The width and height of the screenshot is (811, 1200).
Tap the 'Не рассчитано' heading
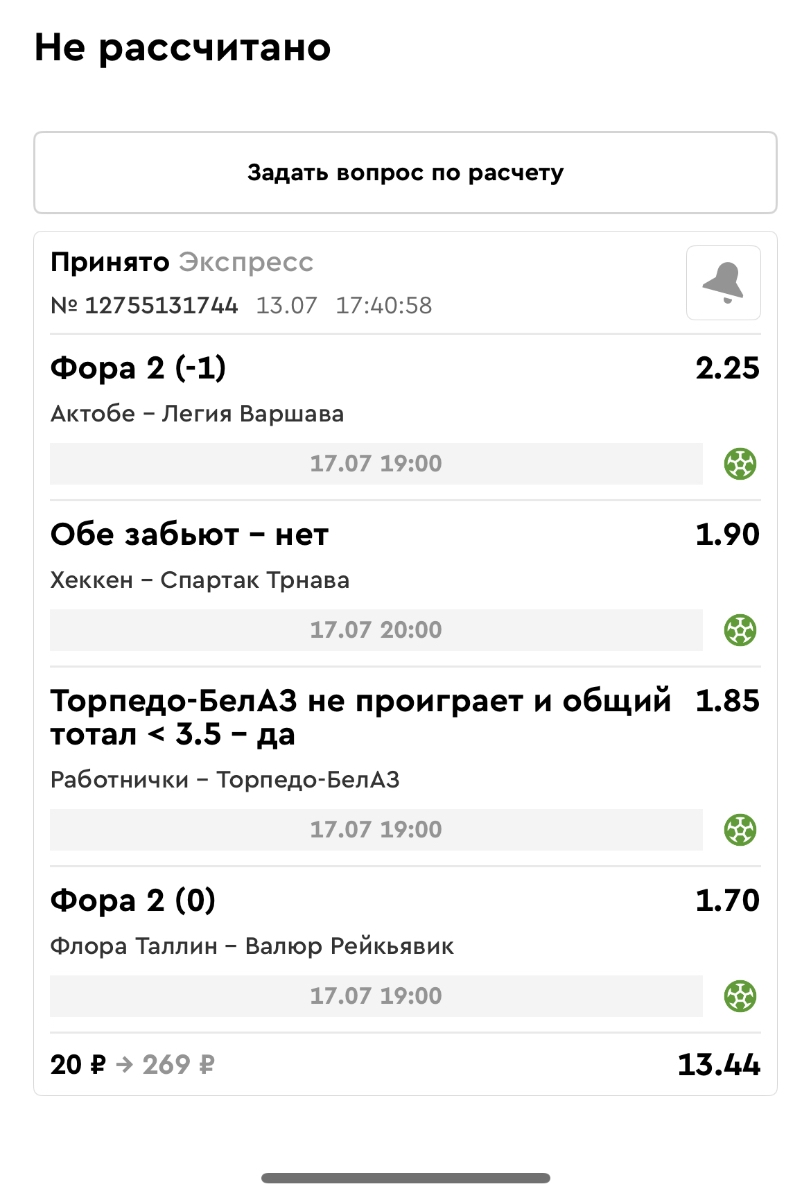tap(182, 47)
